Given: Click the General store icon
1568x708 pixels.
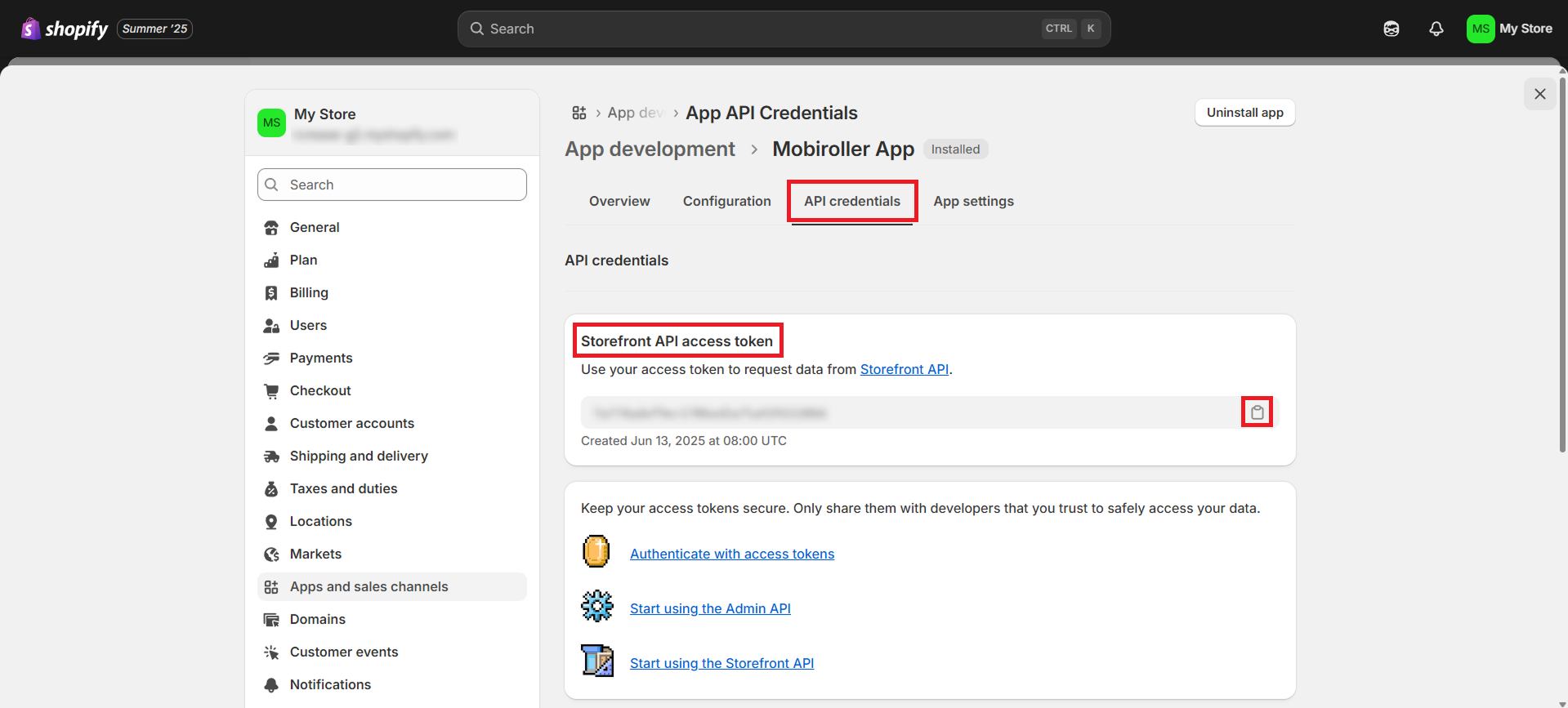Looking at the screenshot, I should pos(271,228).
